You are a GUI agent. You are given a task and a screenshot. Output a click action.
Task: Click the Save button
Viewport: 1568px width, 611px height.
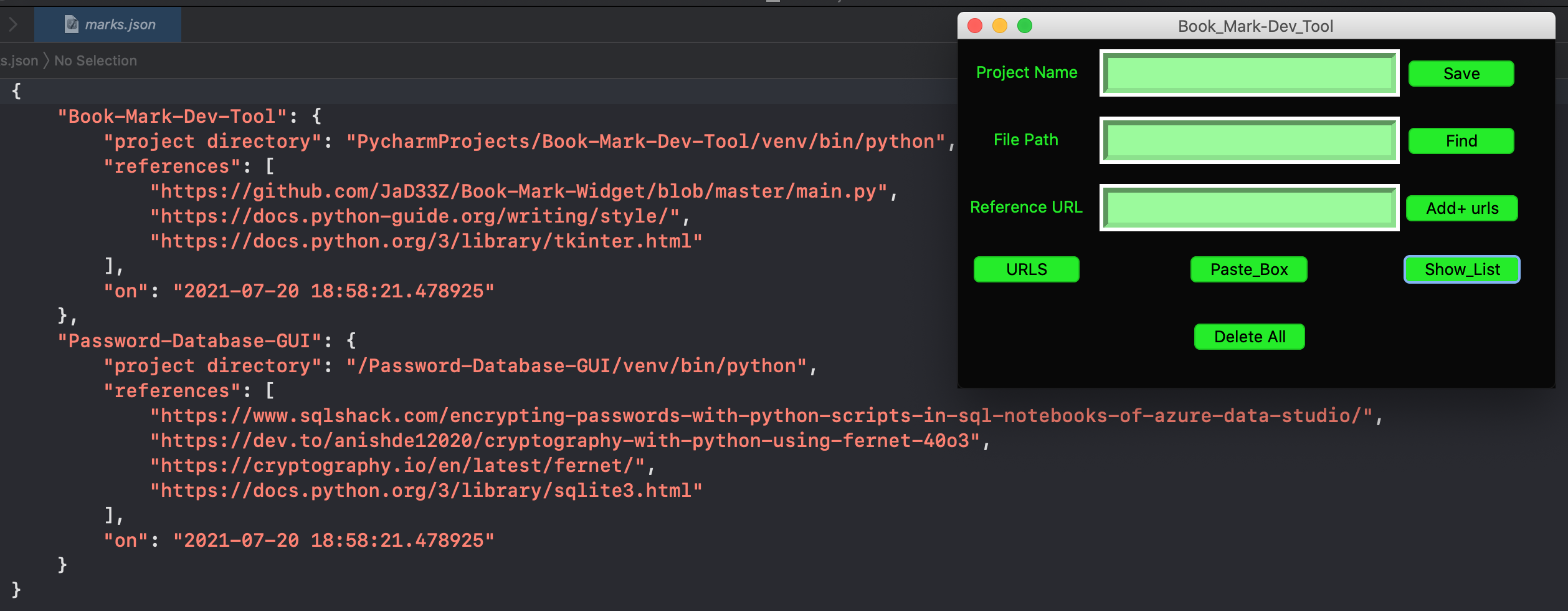point(1461,74)
